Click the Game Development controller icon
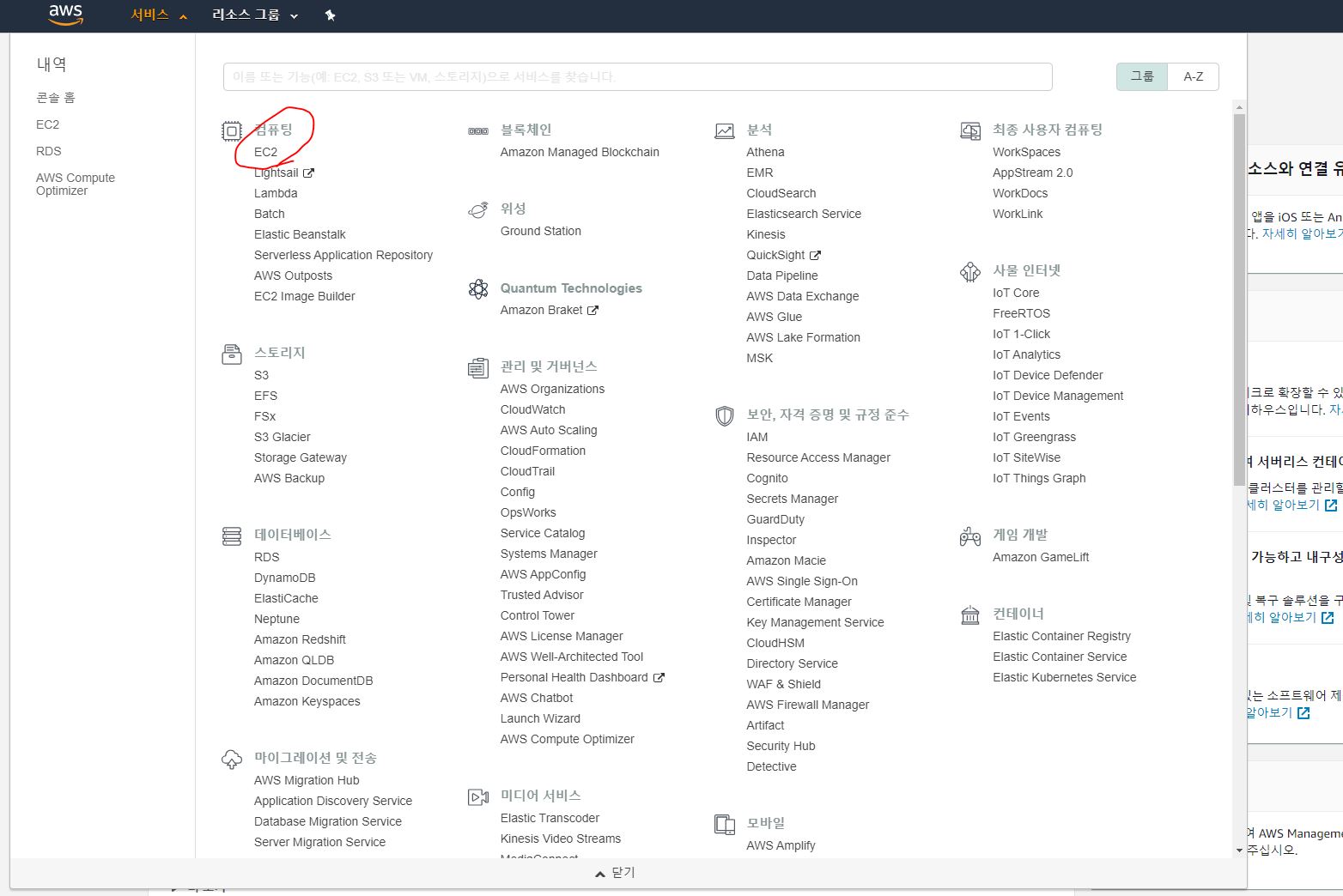The height and width of the screenshot is (896, 1343). click(970, 536)
